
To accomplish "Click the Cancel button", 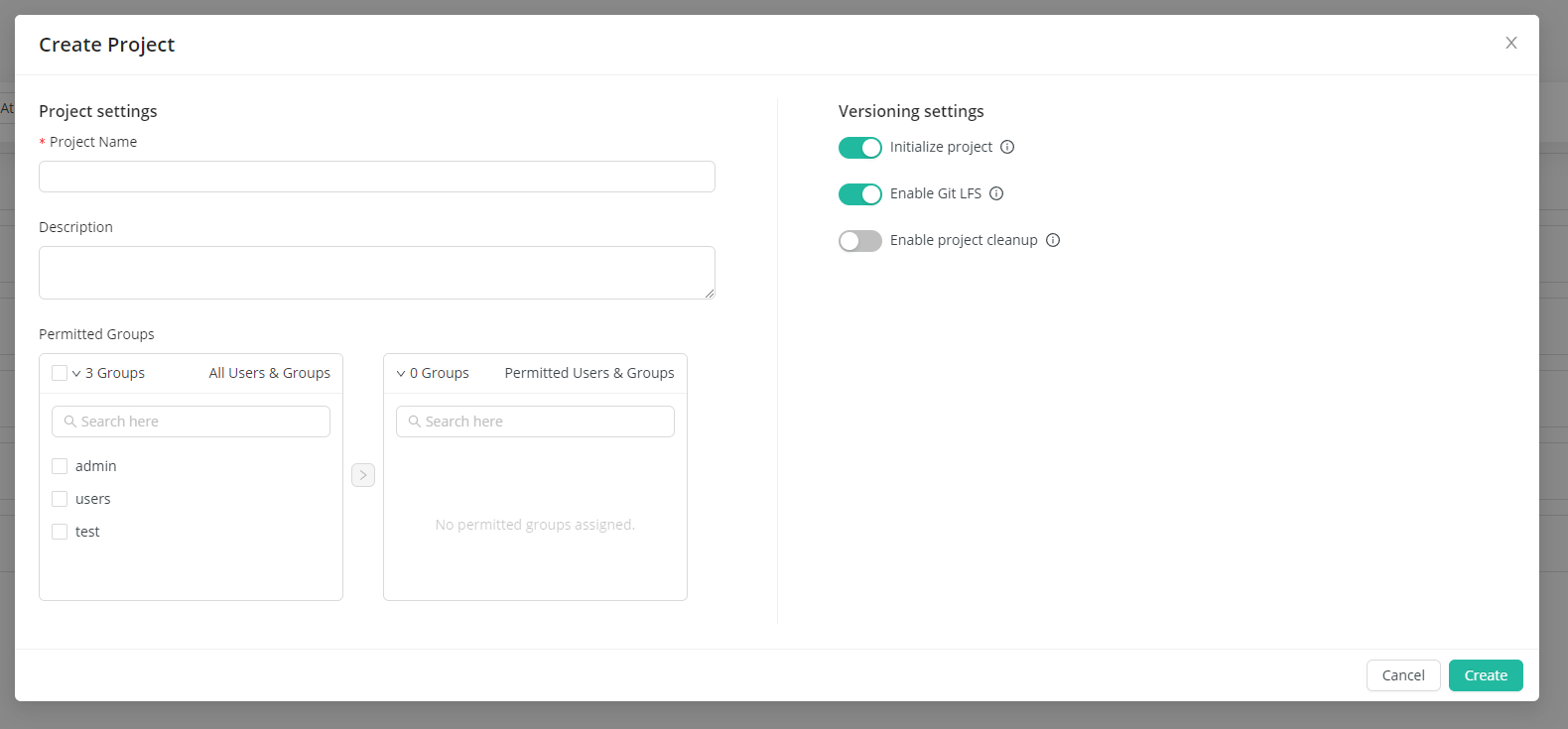I will 1402,675.
